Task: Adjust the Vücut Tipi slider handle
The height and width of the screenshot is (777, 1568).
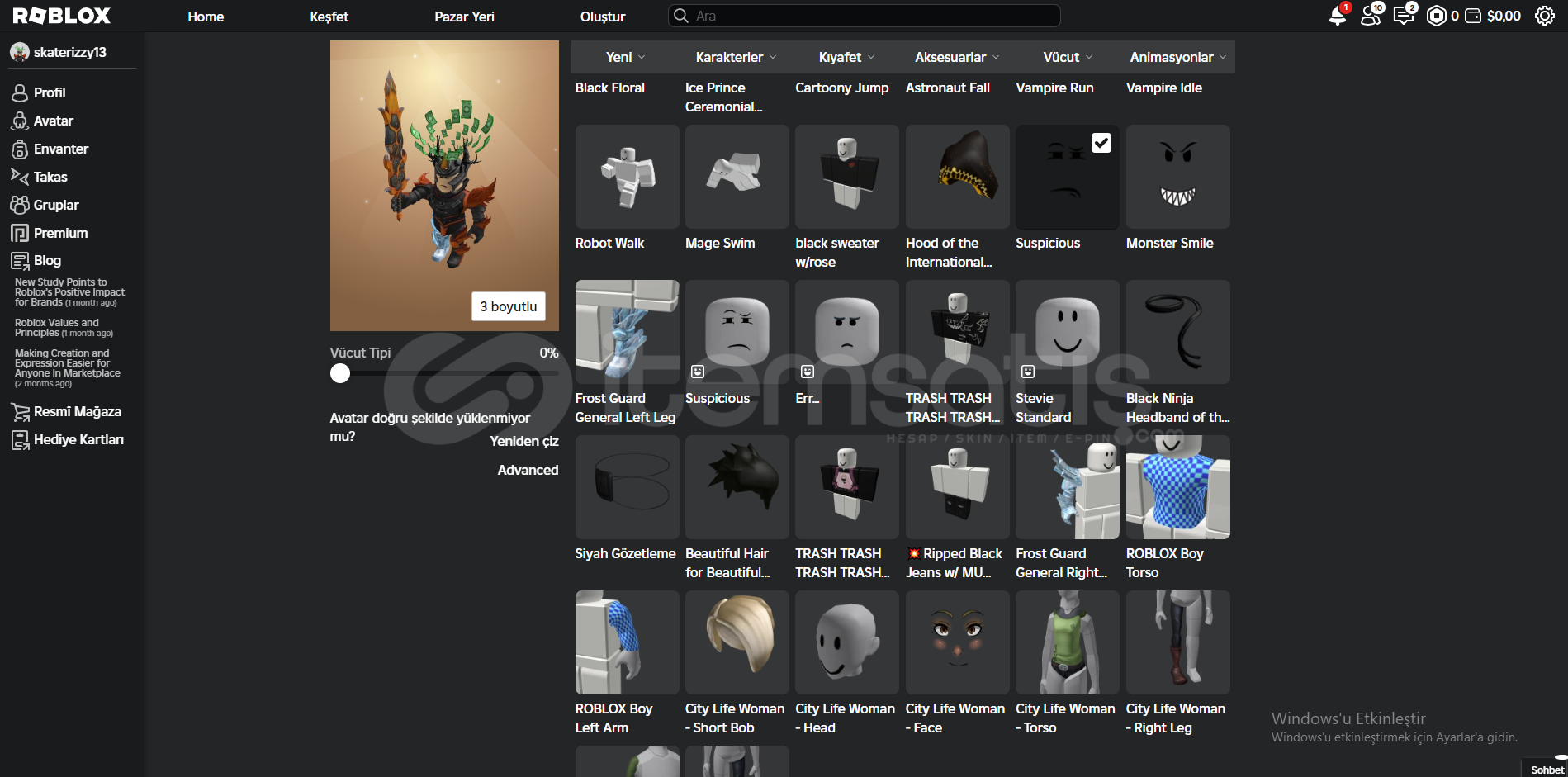Action: (x=340, y=373)
